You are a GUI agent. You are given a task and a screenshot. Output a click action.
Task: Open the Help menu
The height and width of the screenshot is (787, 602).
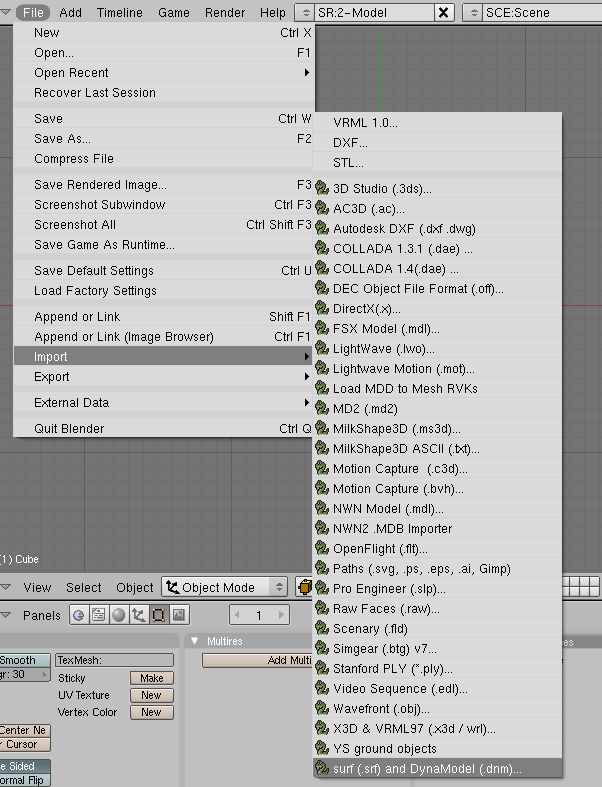[273, 13]
